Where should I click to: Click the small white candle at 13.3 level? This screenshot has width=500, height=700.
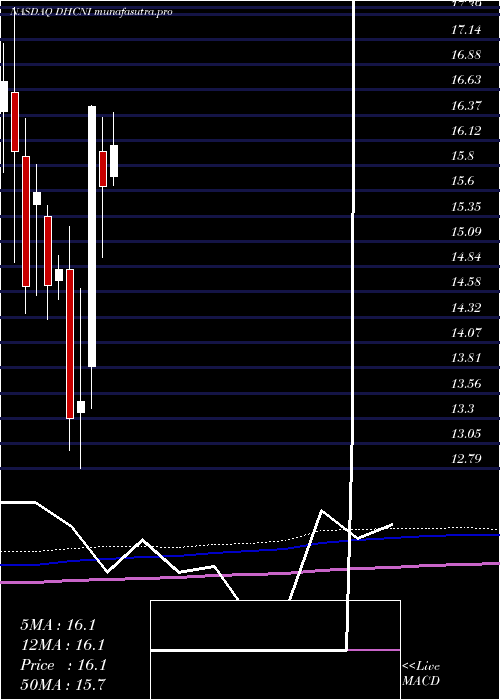pyautogui.click(x=81, y=407)
